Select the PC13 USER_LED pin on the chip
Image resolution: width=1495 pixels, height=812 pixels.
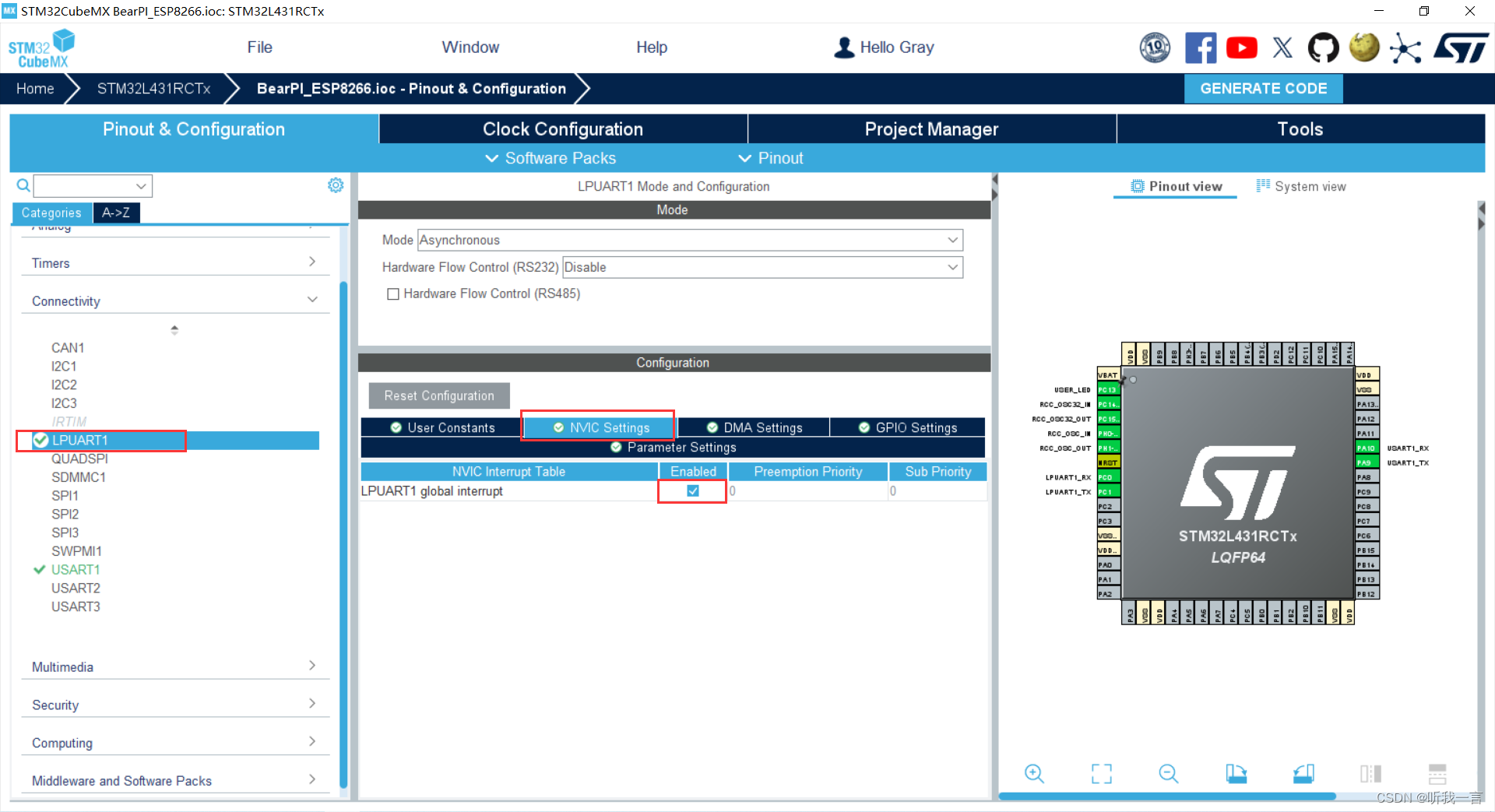pyautogui.click(x=1108, y=389)
